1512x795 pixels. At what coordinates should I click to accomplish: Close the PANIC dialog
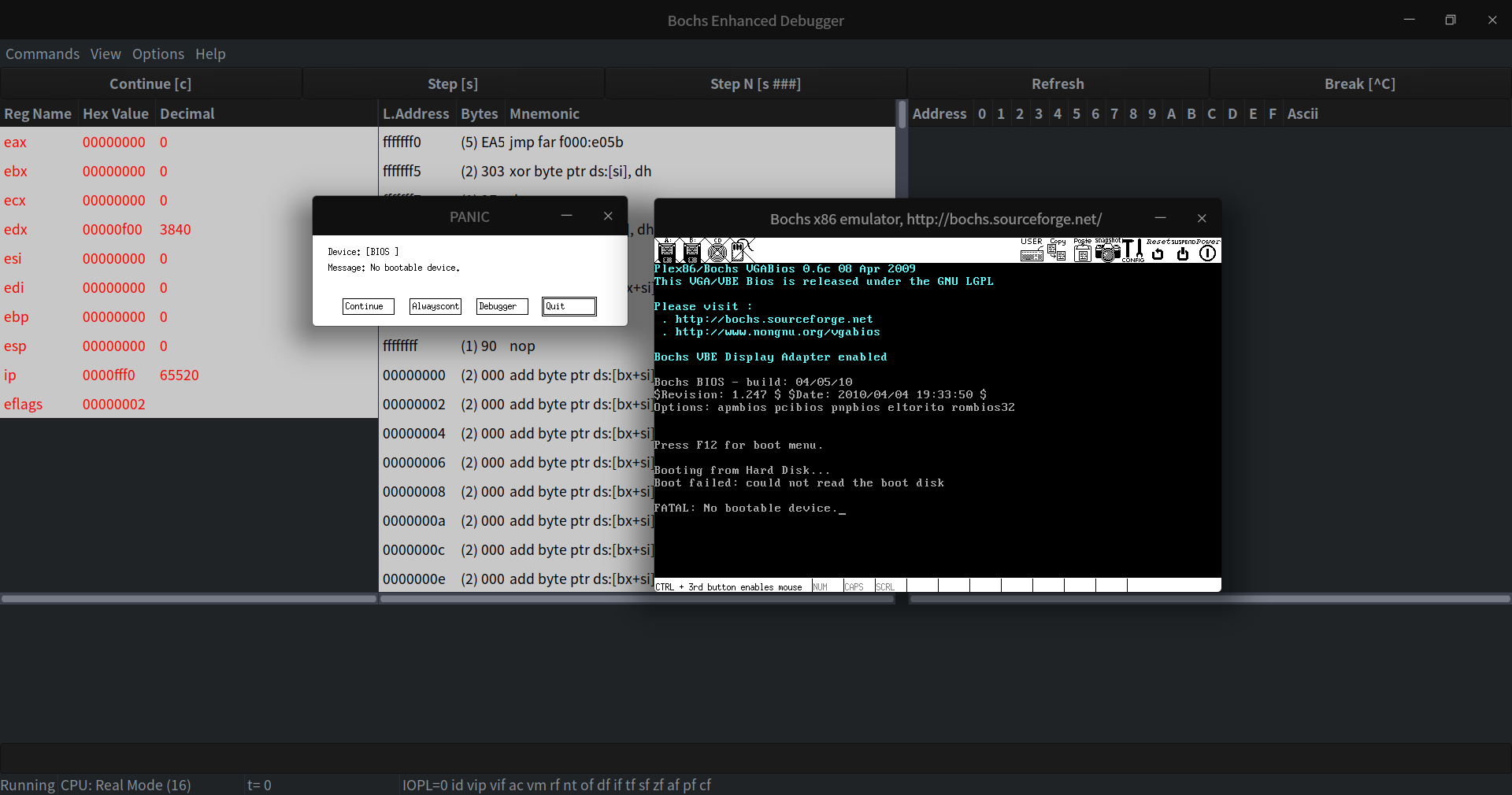(608, 216)
